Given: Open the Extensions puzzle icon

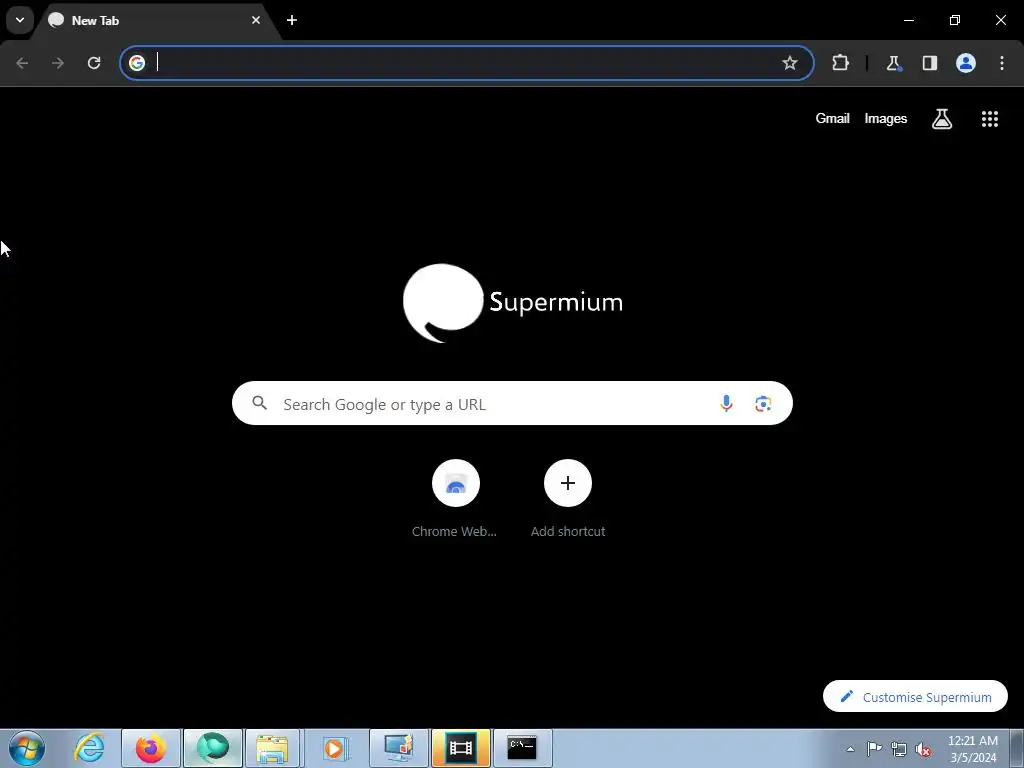Looking at the screenshot, I should (840, 63).
